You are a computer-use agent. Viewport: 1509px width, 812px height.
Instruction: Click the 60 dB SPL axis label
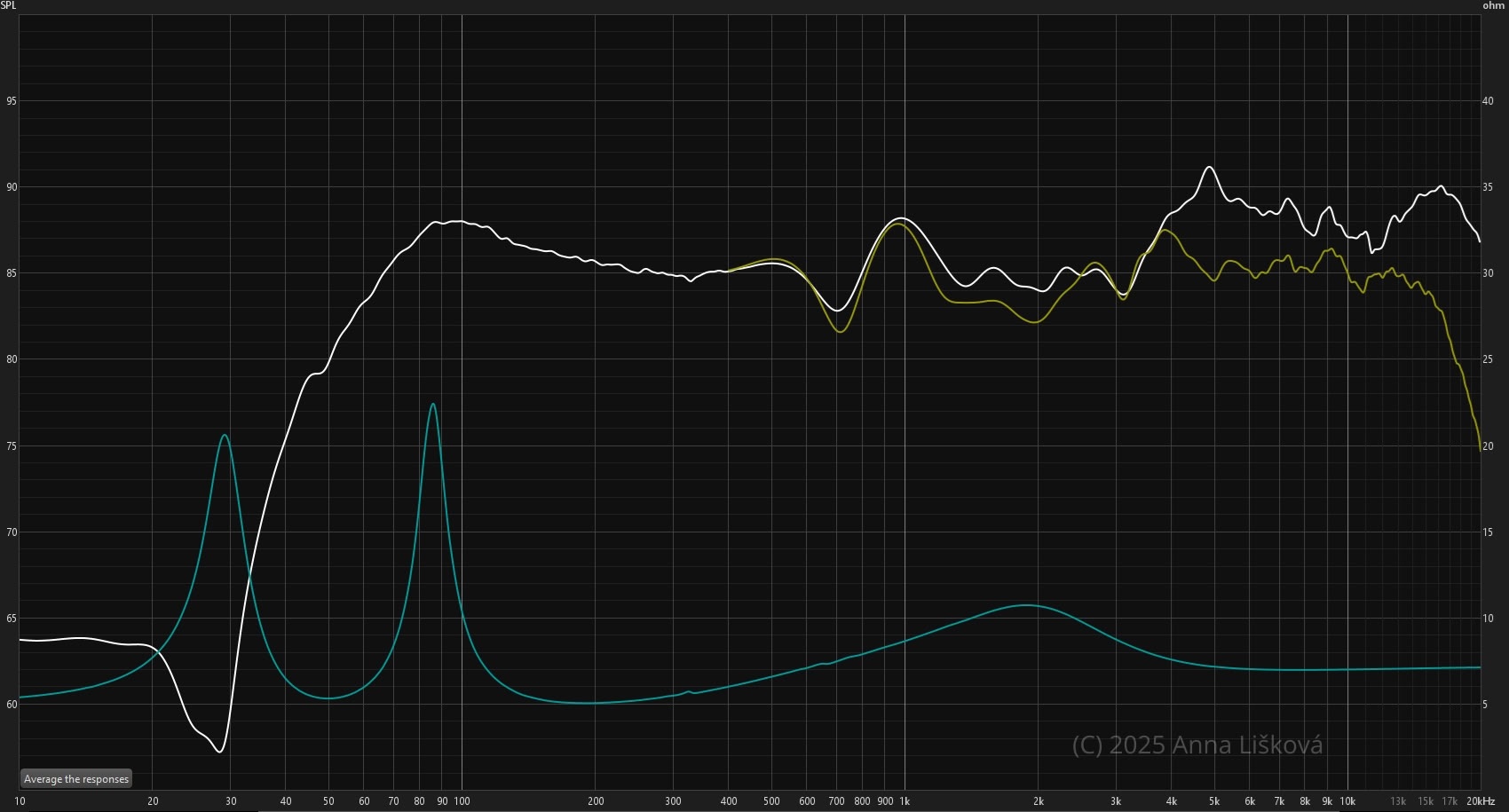[x=12, y=705]
